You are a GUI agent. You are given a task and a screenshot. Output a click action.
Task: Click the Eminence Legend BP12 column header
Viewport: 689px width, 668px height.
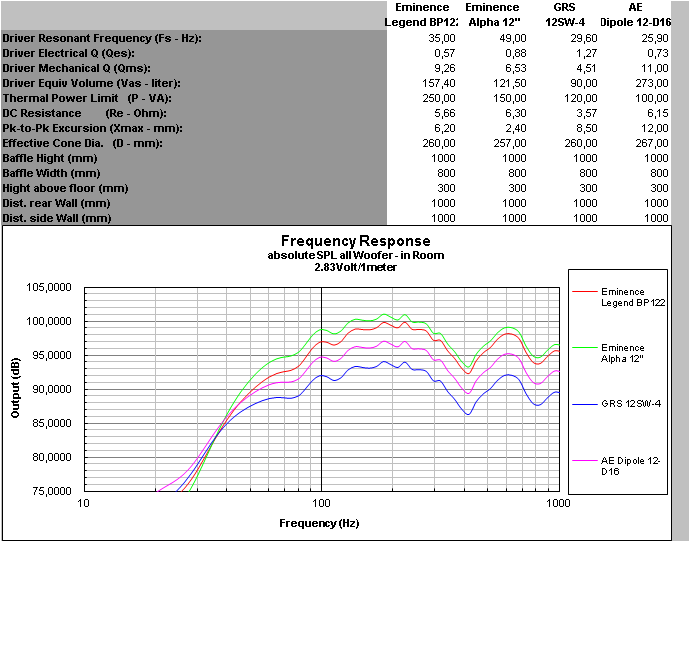(x=421, y=15)
